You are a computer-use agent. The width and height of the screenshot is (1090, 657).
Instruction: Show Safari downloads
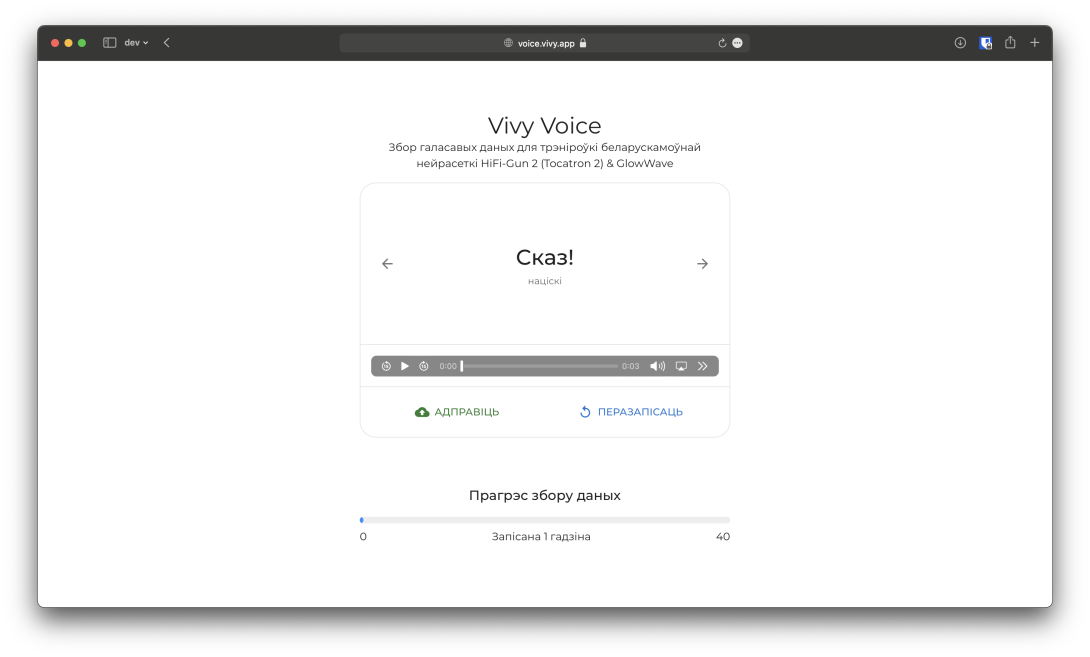pos(960,42)
